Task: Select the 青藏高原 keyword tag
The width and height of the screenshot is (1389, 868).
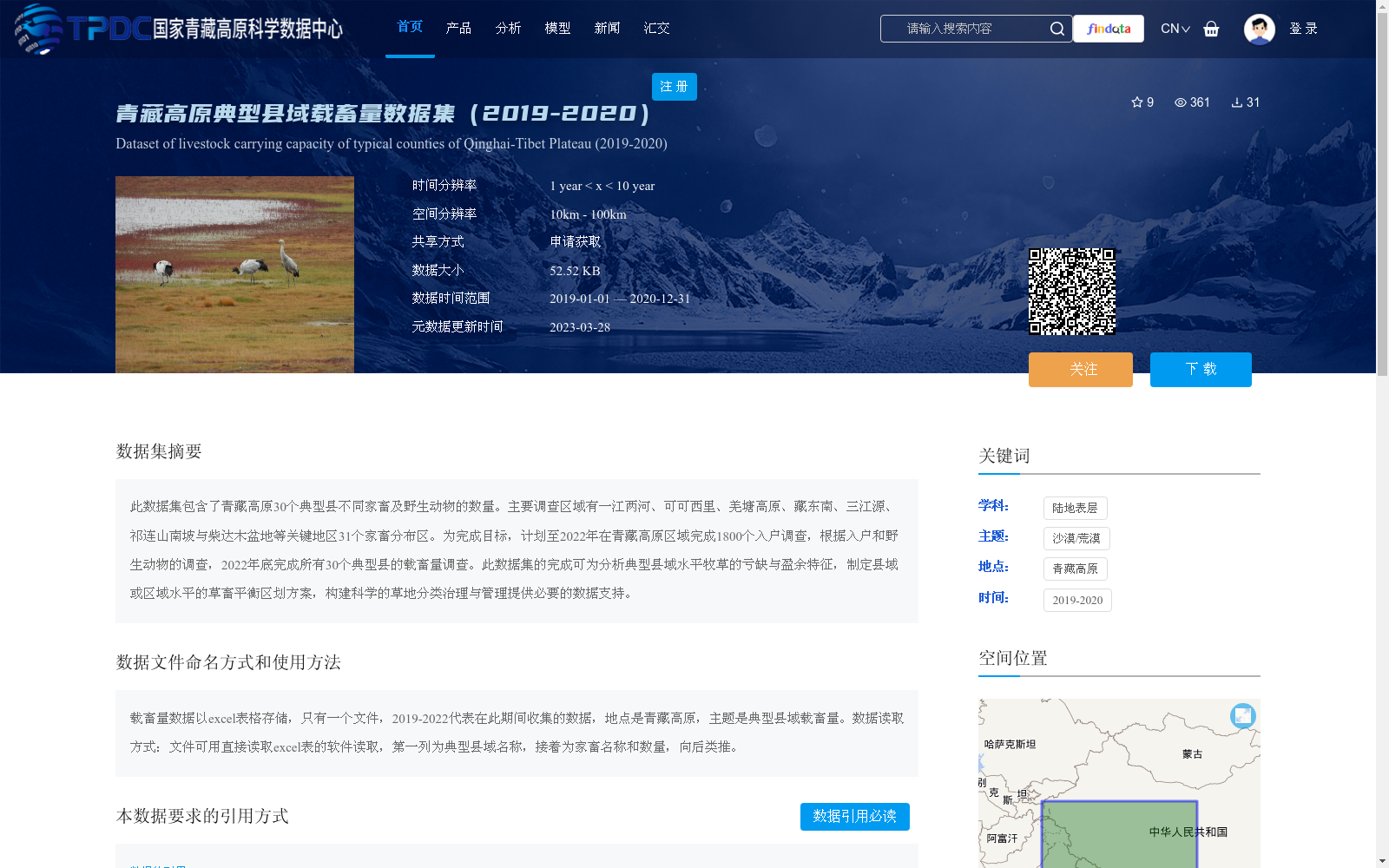Action: [x=1075, y=569]
